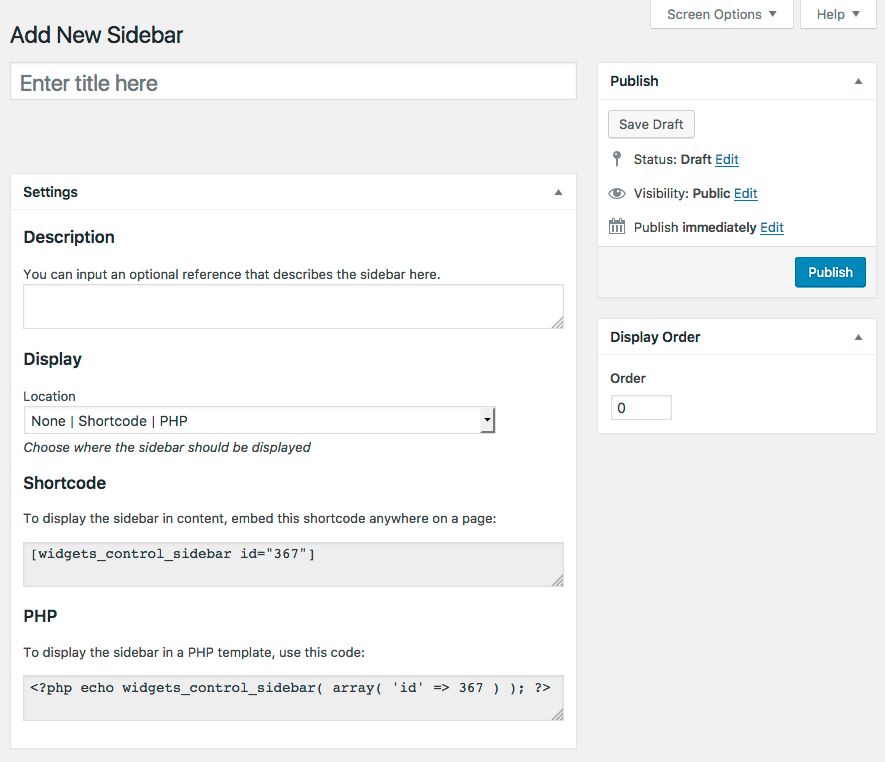This screenshot has height=762, width=885.
Task: Edit the draft status
Action: coord(727,159)
